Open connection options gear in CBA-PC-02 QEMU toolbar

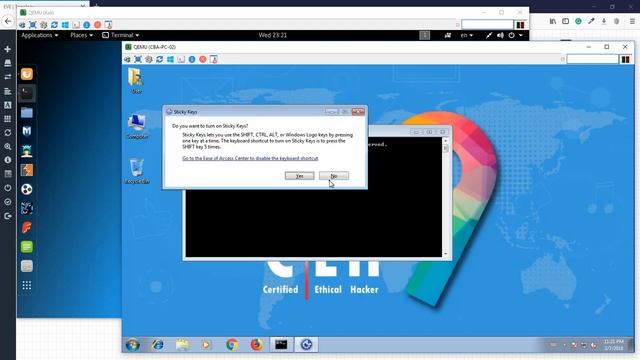pos(149,60)
